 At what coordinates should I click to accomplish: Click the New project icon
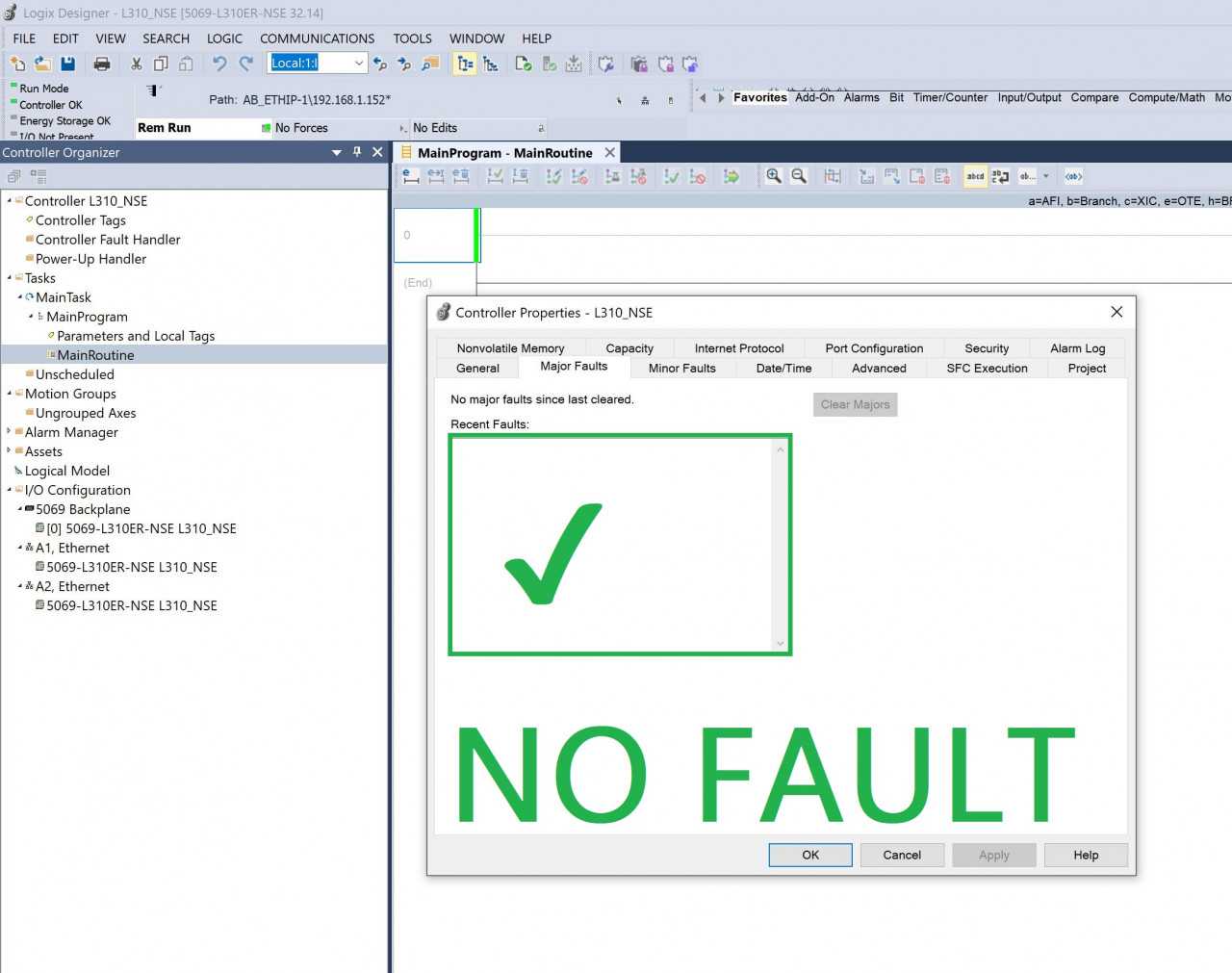(x=17, y=64)
